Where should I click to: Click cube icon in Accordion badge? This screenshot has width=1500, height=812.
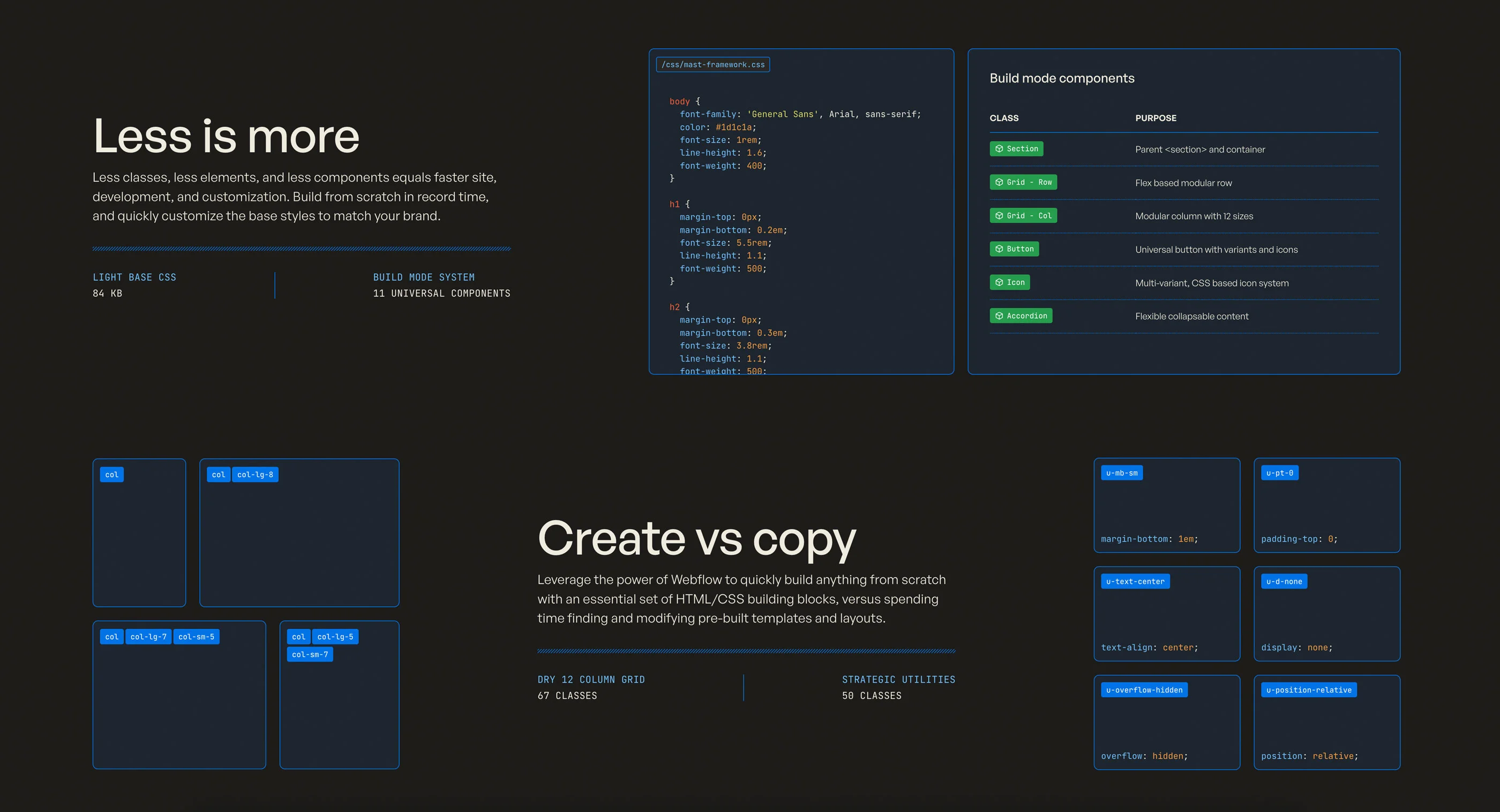(999, 316)
